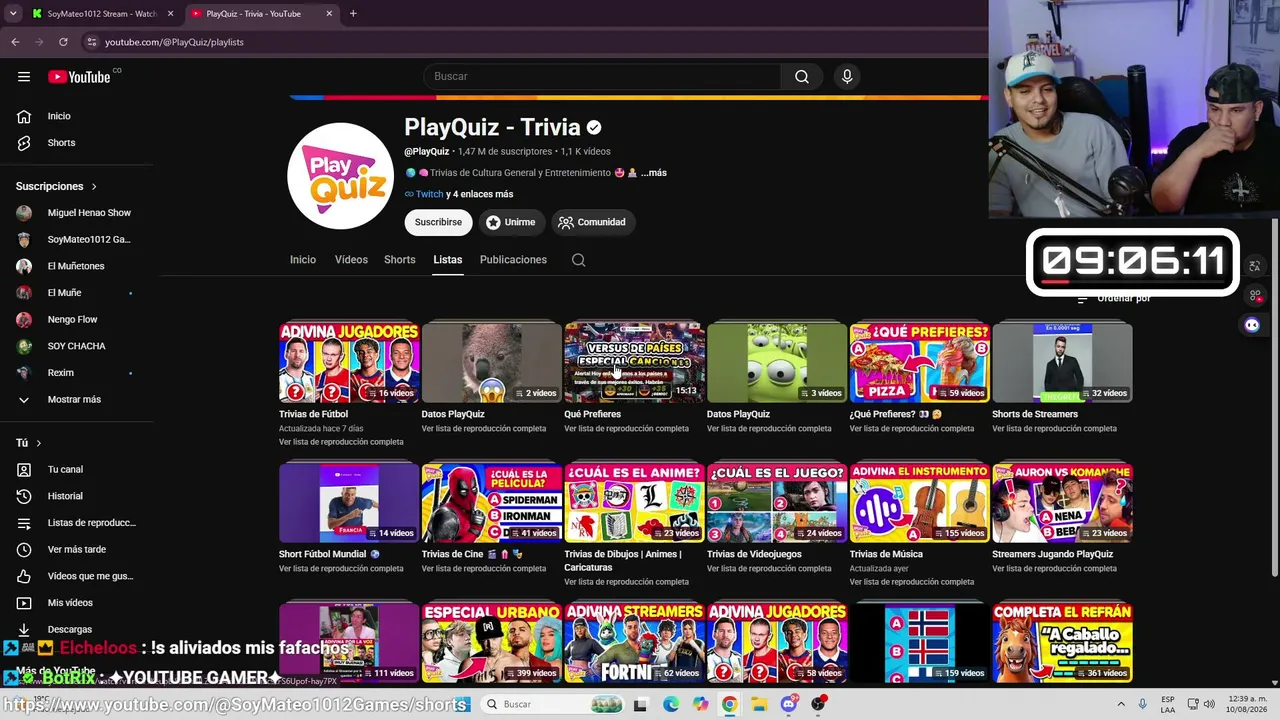Open Copilot from the taskbar

click(700, 704)
